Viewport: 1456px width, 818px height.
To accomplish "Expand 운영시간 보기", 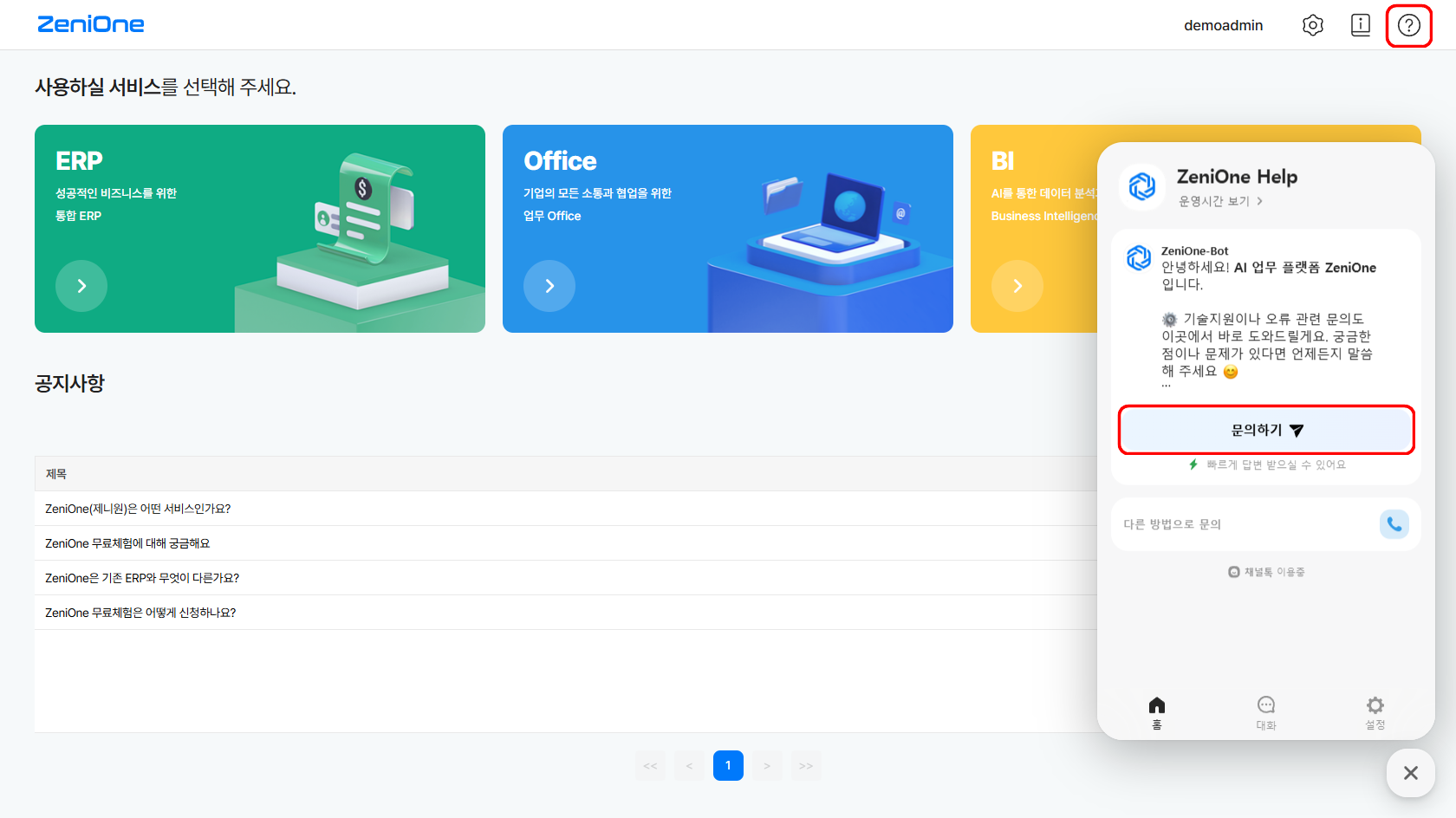I will [x=1220, y=201].
